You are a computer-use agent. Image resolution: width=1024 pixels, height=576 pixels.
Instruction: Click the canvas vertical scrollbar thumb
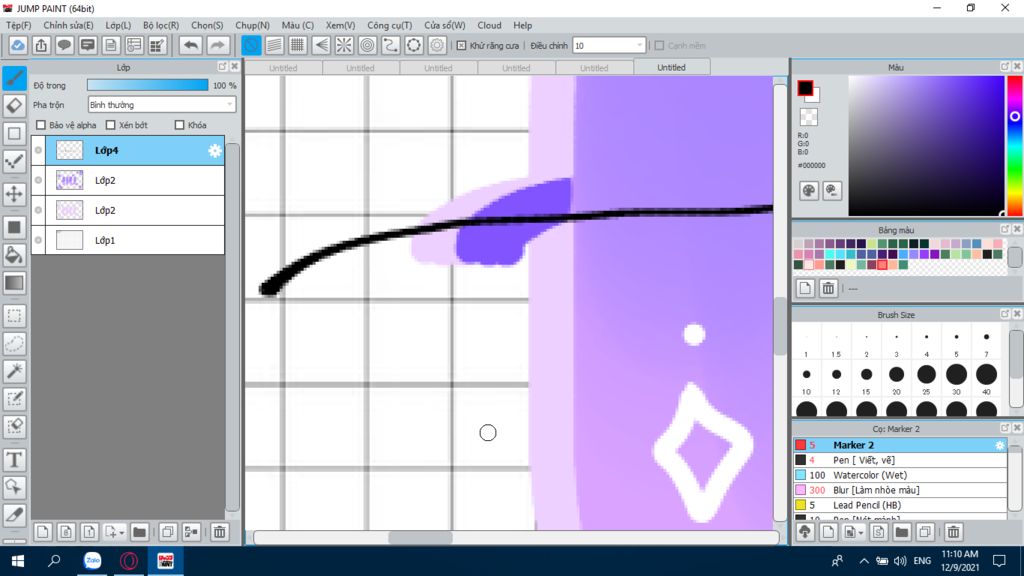click(x=780, y=327)
